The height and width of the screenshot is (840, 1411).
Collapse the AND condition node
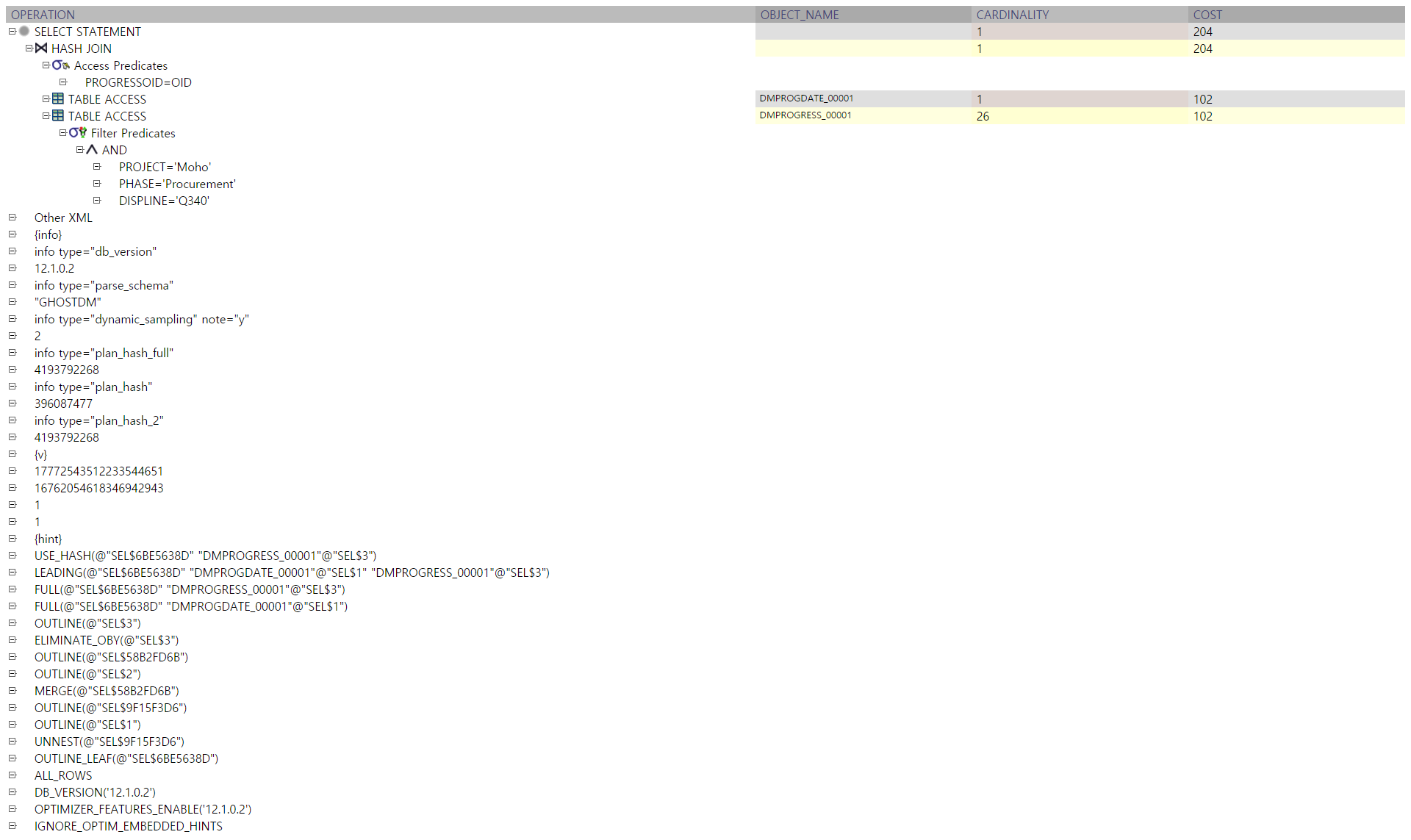click(x=80, y=150)
